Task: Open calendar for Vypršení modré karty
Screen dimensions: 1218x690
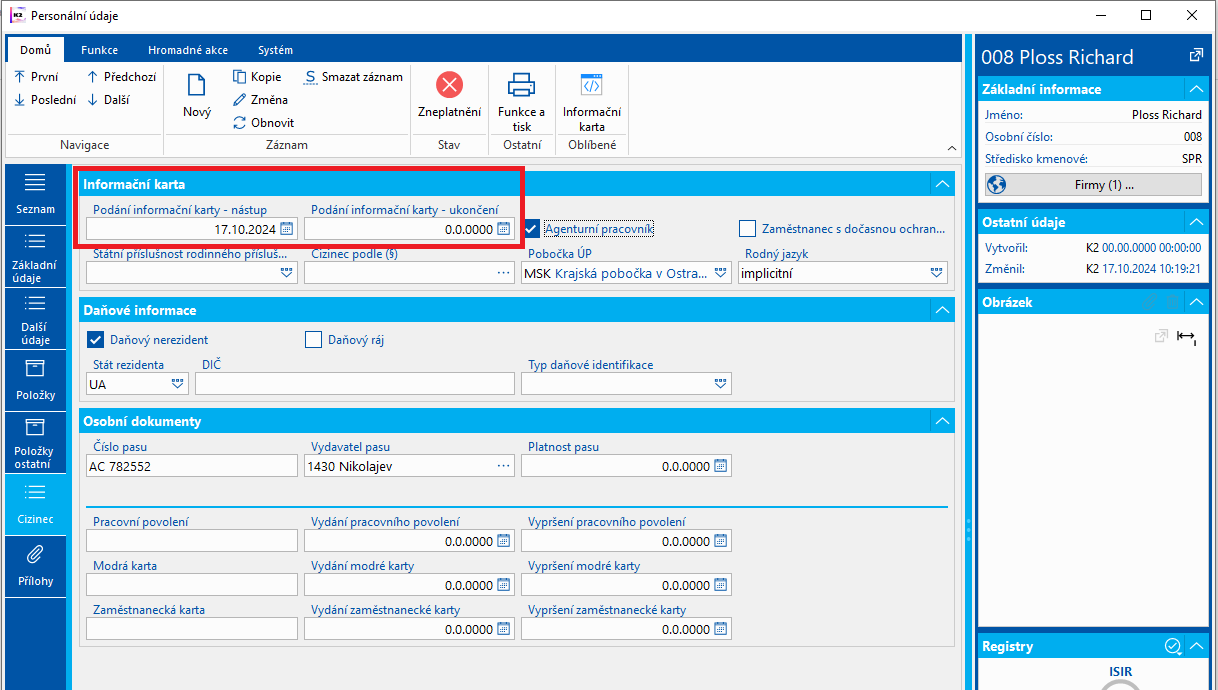Action: coord(721,585)
